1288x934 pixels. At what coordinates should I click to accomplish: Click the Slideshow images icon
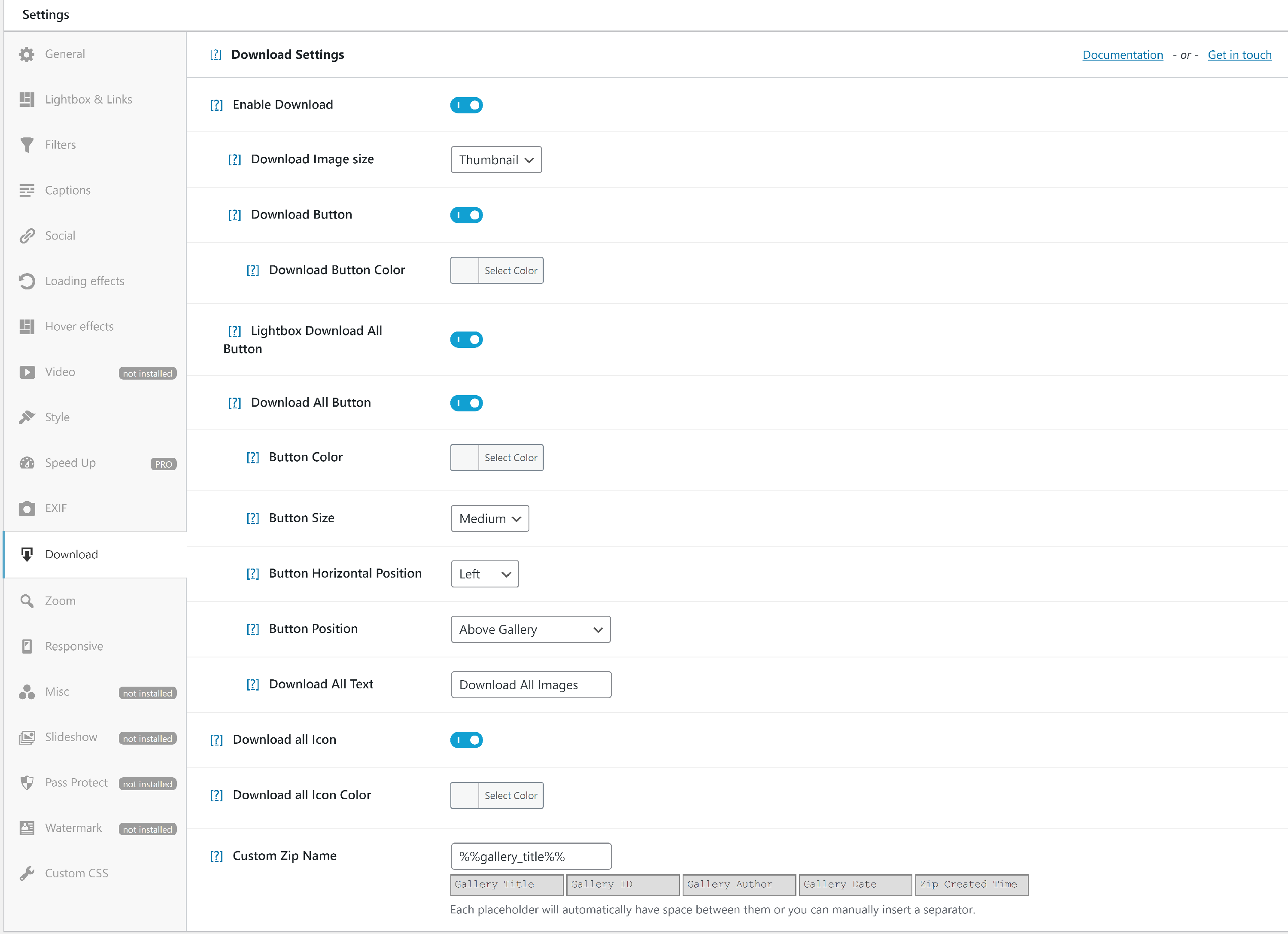coord(27,737)
